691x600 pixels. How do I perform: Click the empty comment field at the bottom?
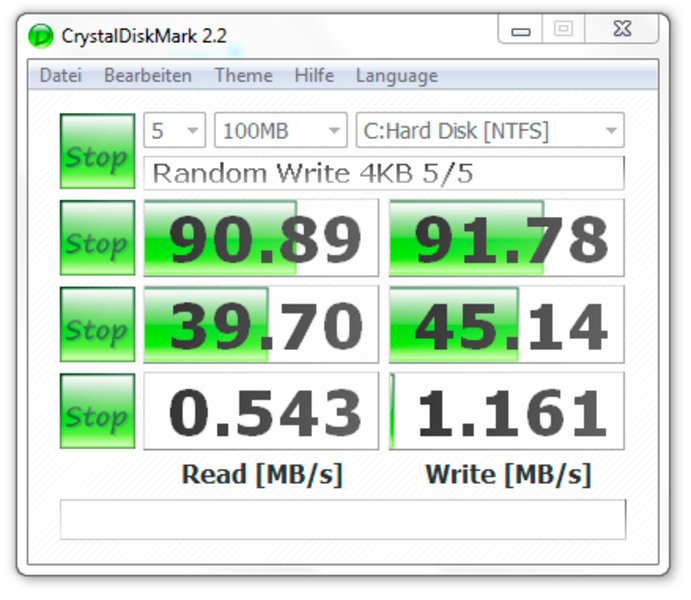pyautogui.click(x=343, y=519)
